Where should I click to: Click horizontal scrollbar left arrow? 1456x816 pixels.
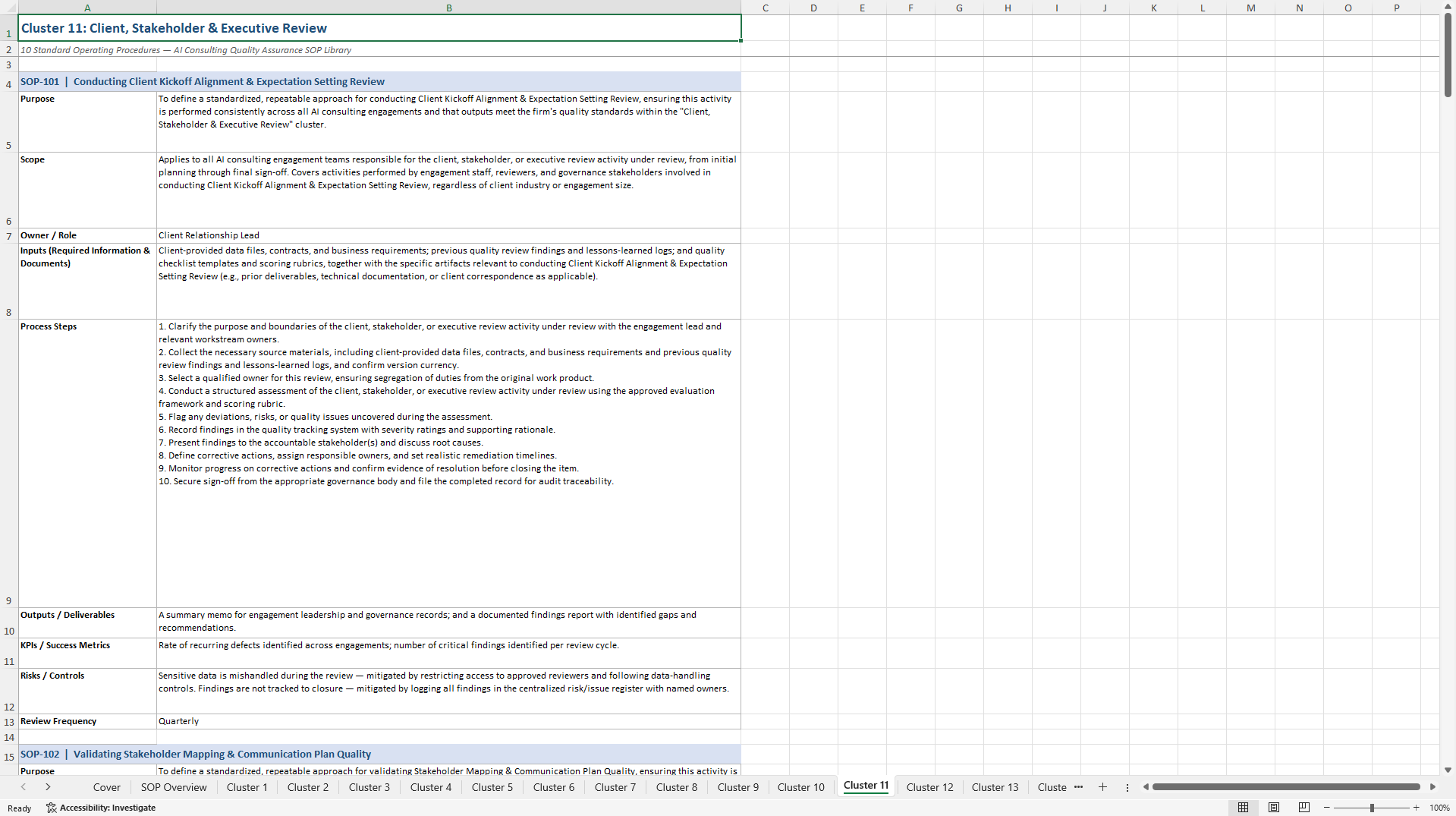(x=1146, y=787)
